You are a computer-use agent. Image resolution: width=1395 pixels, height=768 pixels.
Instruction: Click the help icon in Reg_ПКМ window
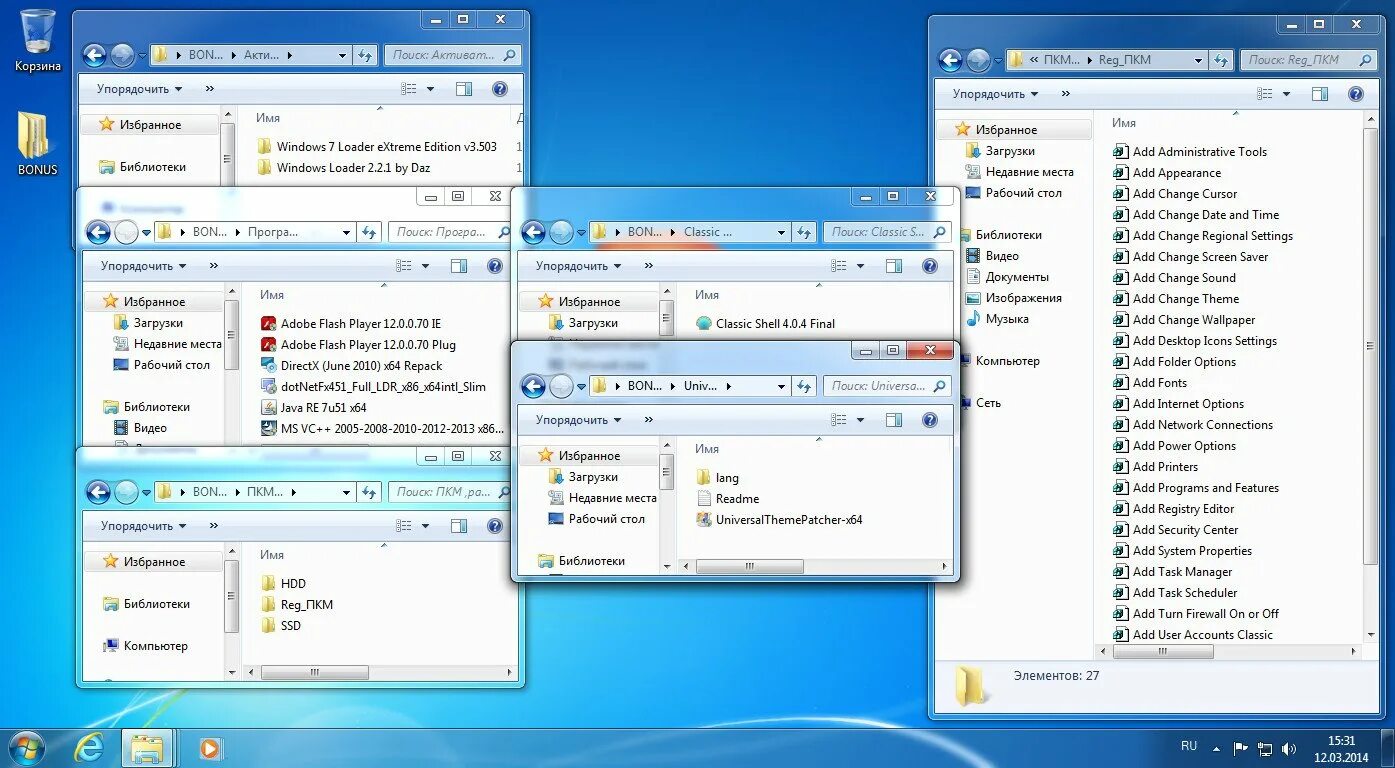[1355, 94]
